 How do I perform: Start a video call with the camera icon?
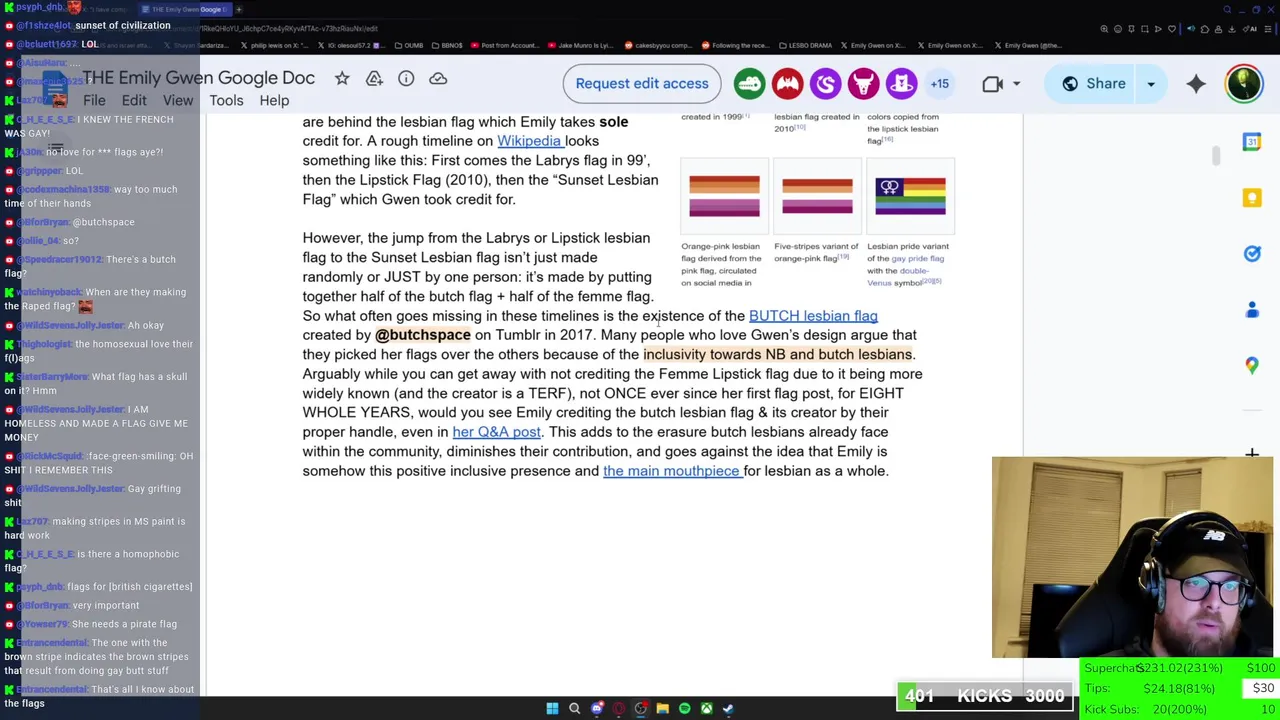(992, 84)
